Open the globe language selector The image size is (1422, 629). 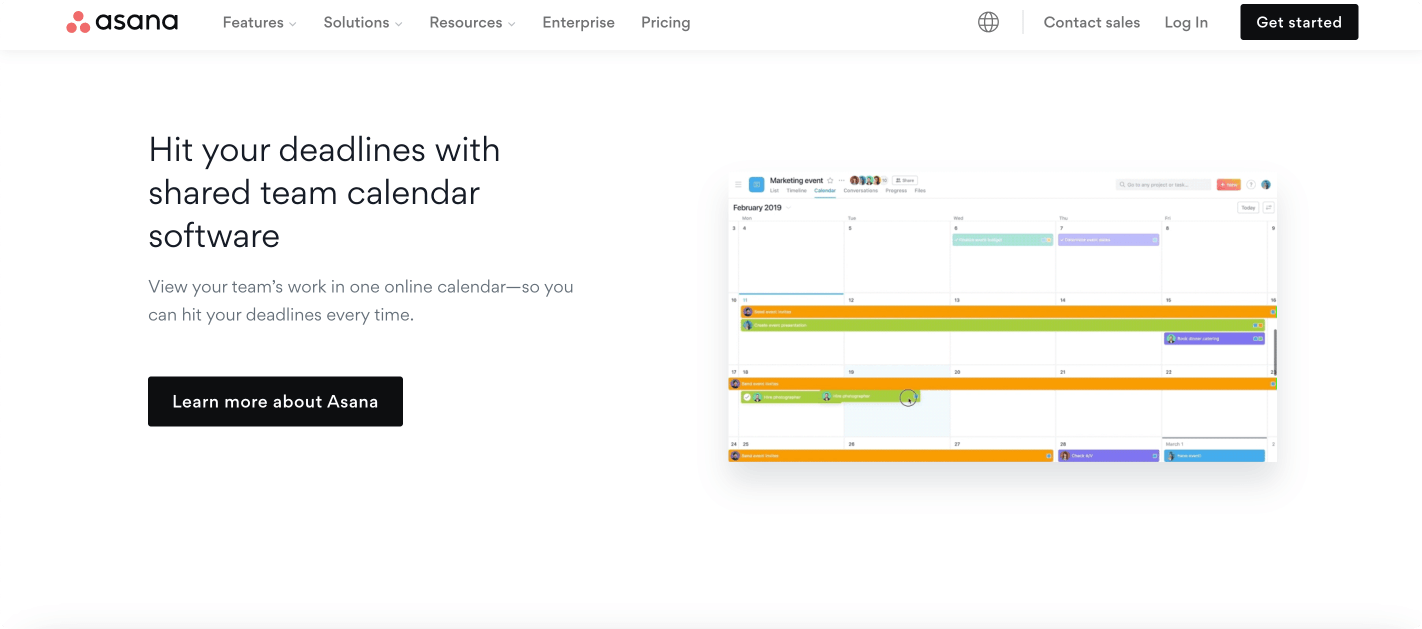988,22
